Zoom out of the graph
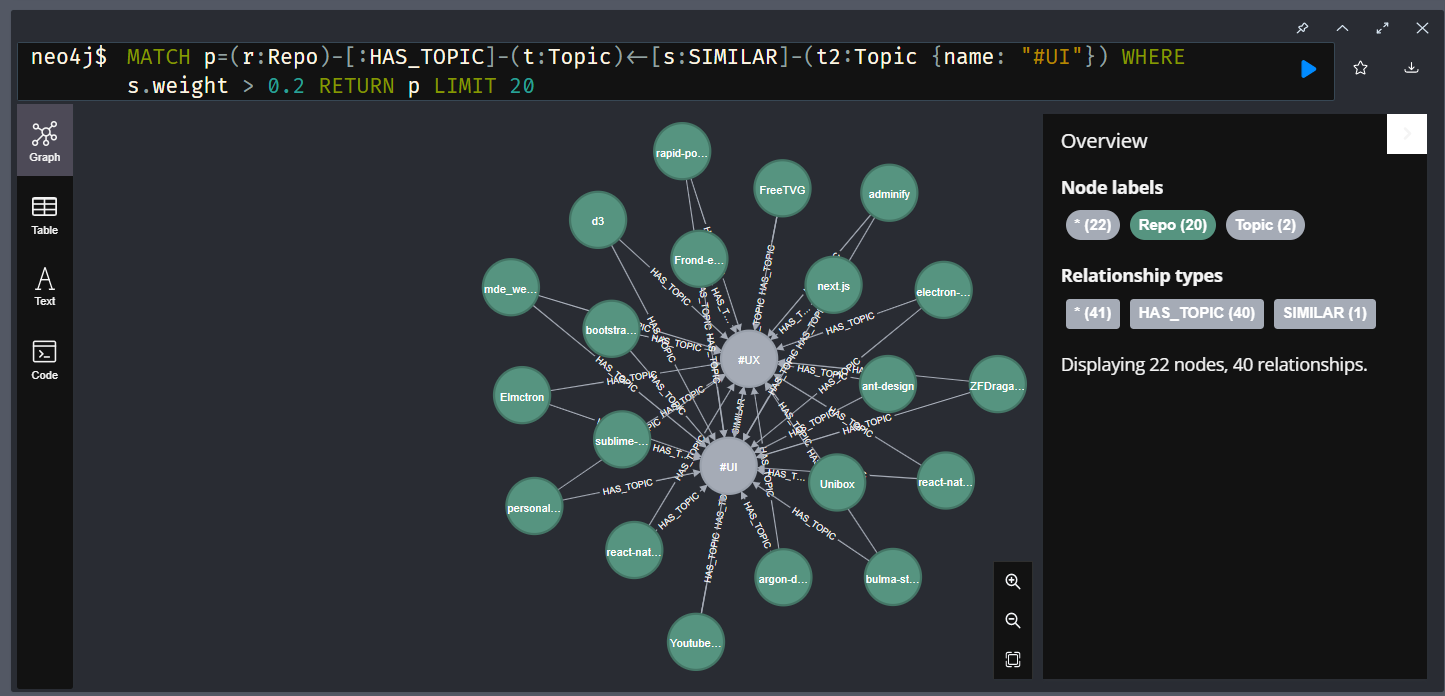The height and width of the screenshot is (696, 1445). pos(1012,621)
